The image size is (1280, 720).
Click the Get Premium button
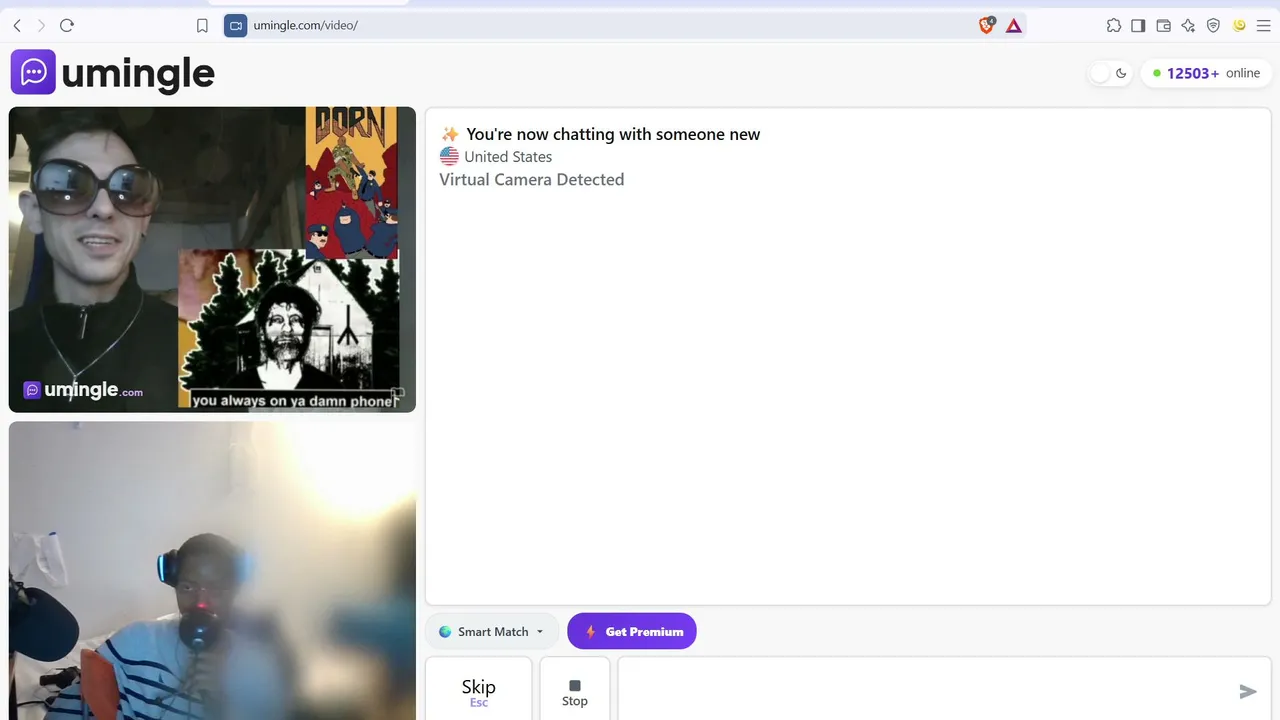tap(632, 631)
